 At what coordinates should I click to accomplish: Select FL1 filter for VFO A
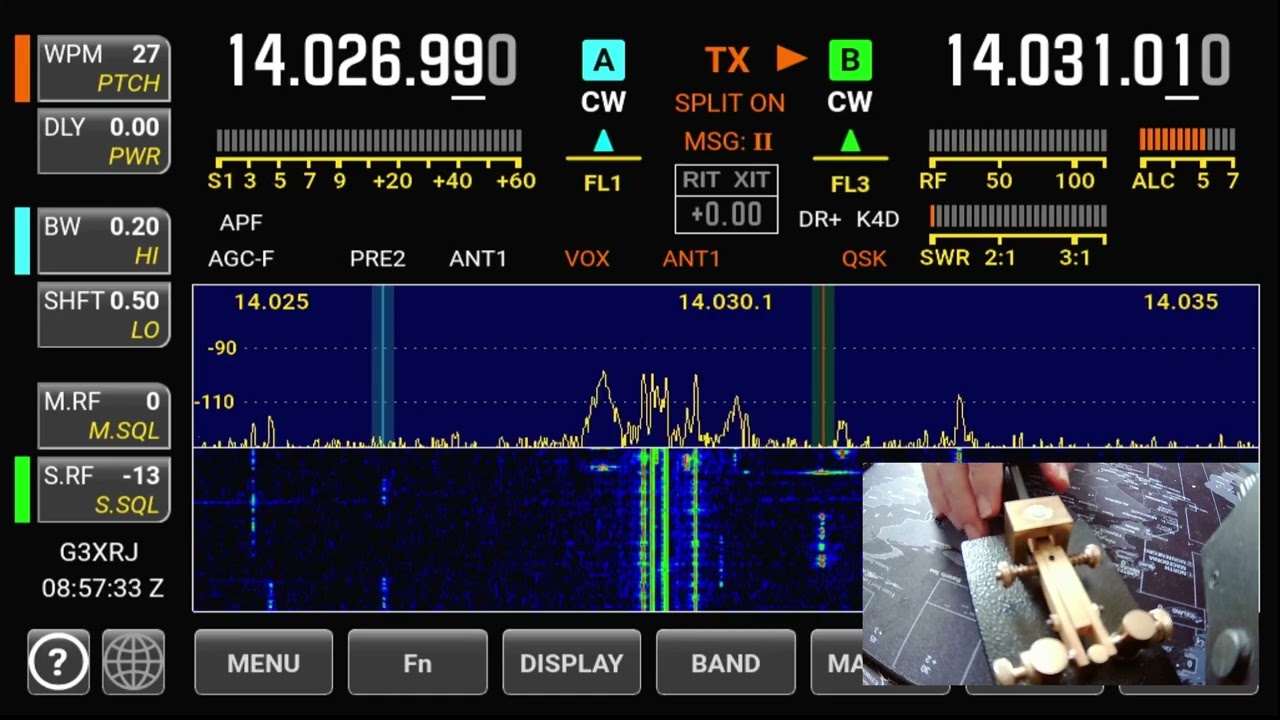pos(603,183)
